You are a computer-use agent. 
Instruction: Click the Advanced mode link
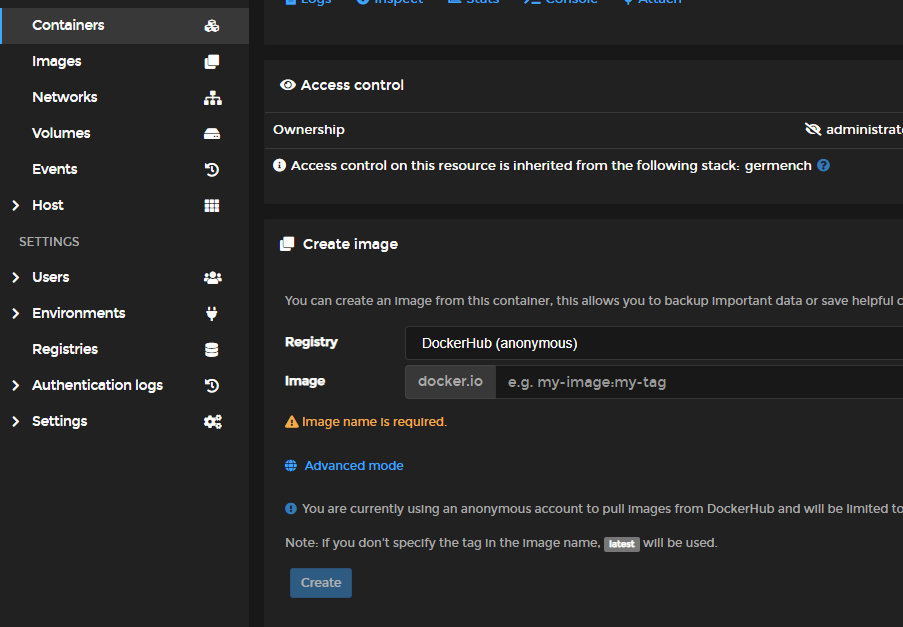pyautogui.click(x=354, y=466)
